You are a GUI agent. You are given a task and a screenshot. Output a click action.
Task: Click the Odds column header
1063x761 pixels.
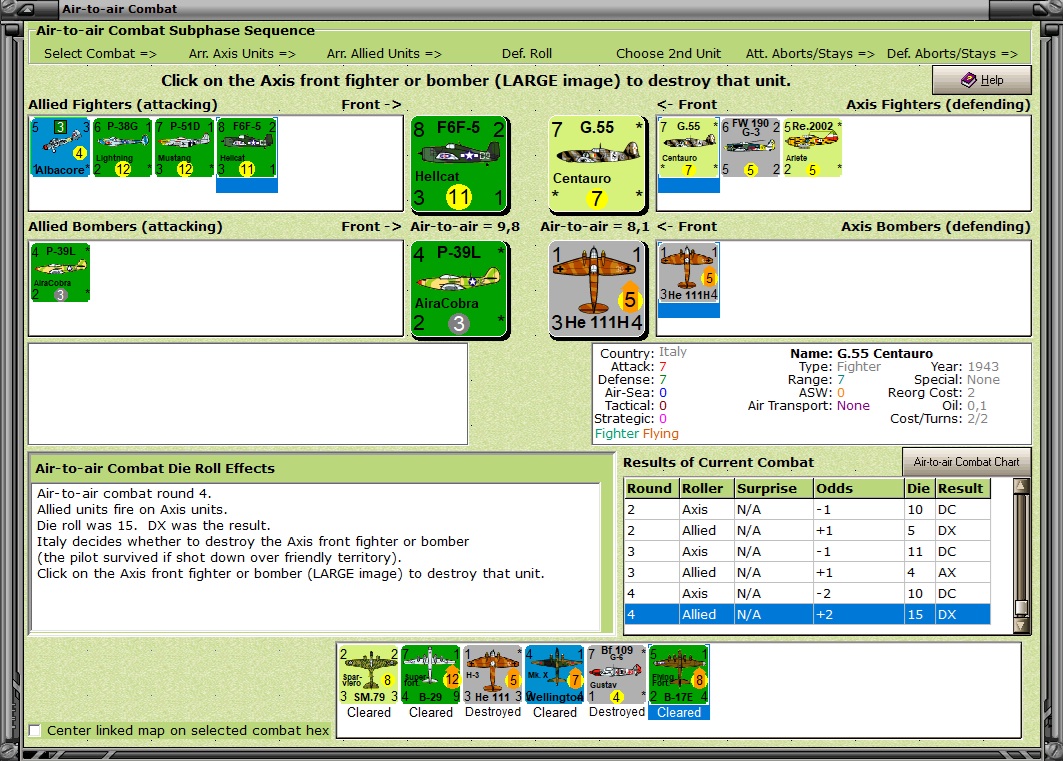click(x=859, y=489)
